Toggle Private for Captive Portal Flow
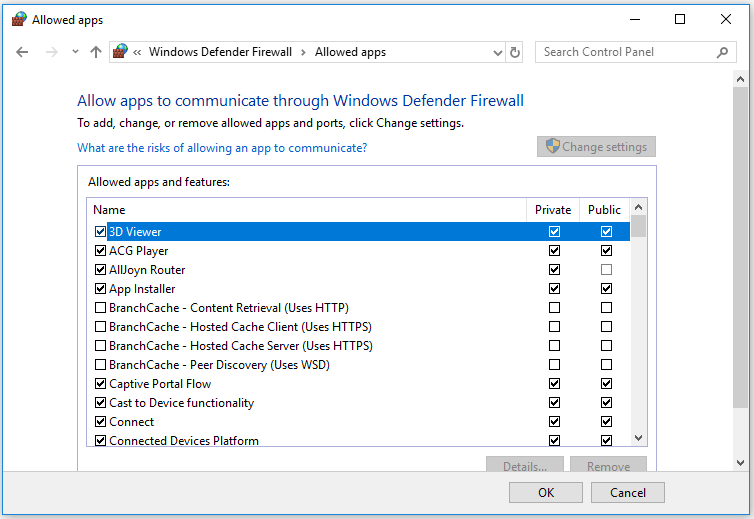754x519 pixels. (x=554, y=383)
